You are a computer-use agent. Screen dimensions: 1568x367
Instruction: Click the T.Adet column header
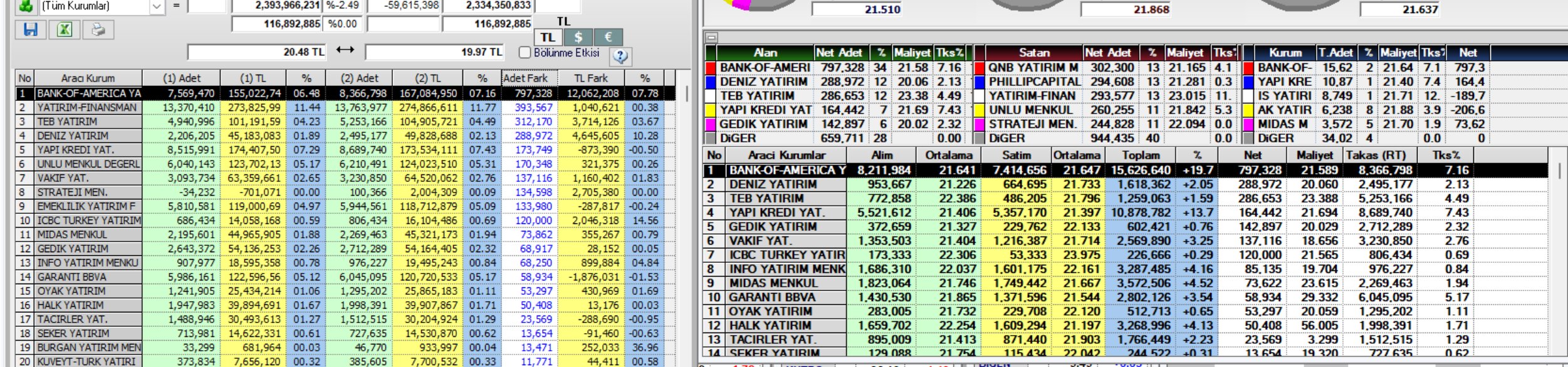[x=1335, y=53]
